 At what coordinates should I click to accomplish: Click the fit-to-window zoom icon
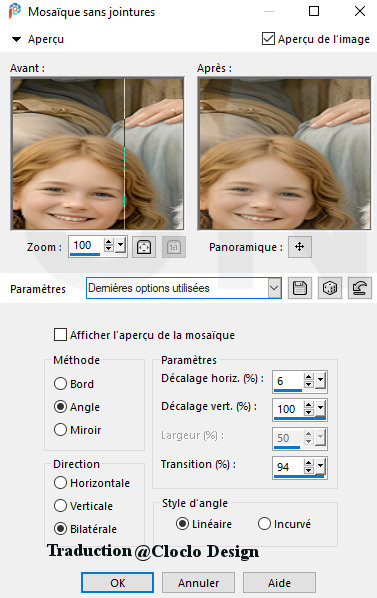(x=144, y=247)
